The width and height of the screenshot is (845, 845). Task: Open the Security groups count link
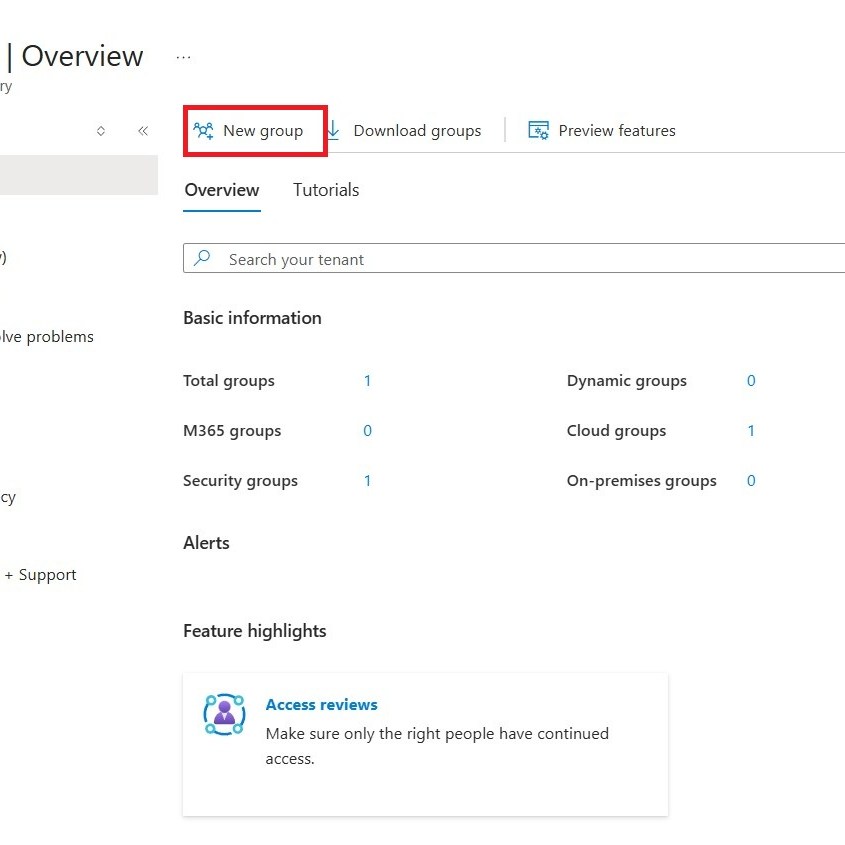pyautogui.click(x=367, y=481)
